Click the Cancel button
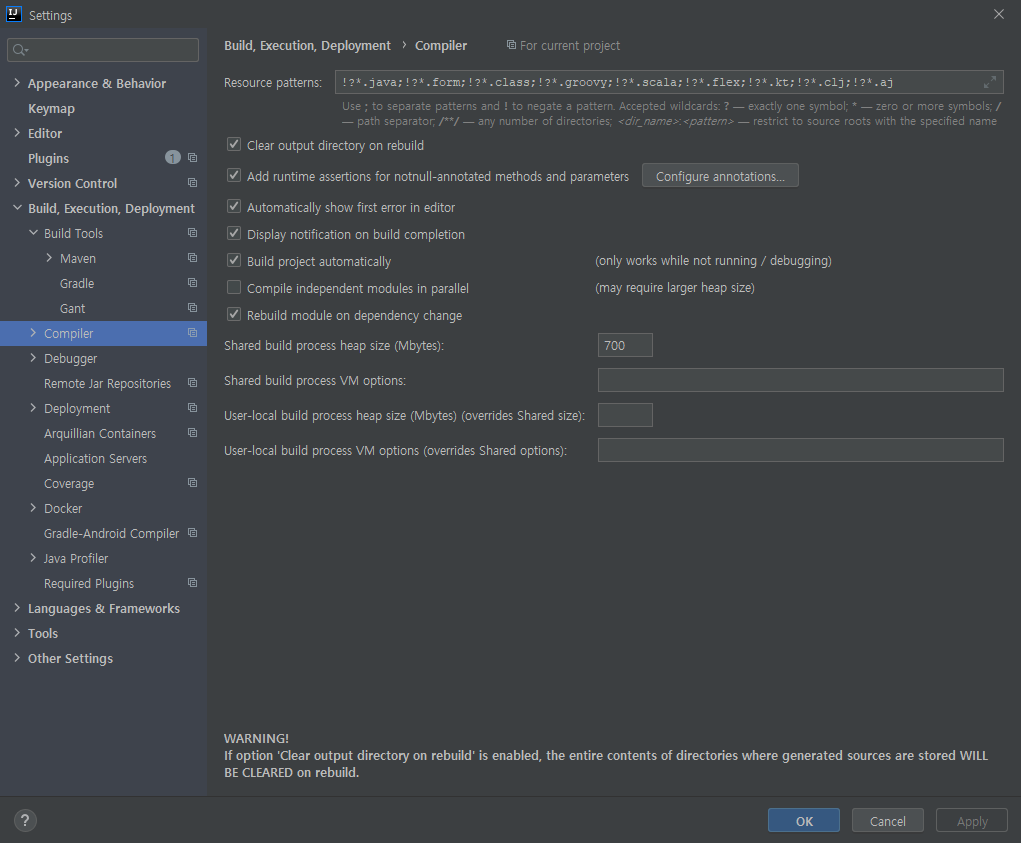 tap(888, 821)
